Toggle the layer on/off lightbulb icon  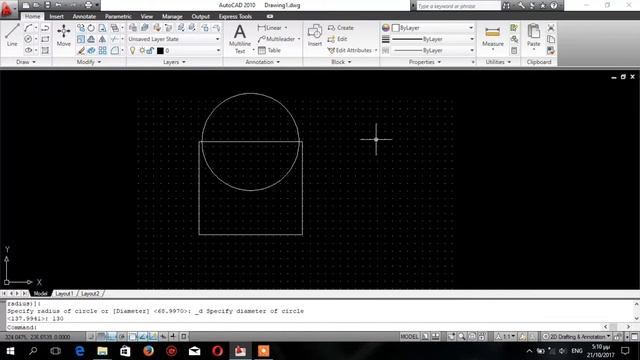[133, 51]
